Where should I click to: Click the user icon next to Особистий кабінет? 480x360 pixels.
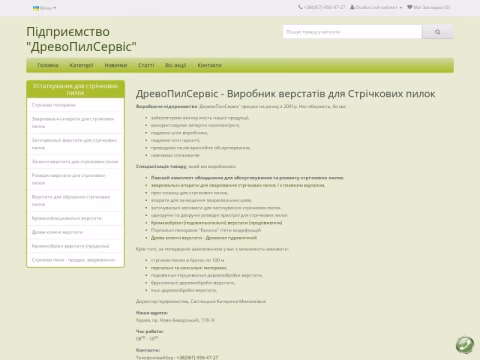352,7
